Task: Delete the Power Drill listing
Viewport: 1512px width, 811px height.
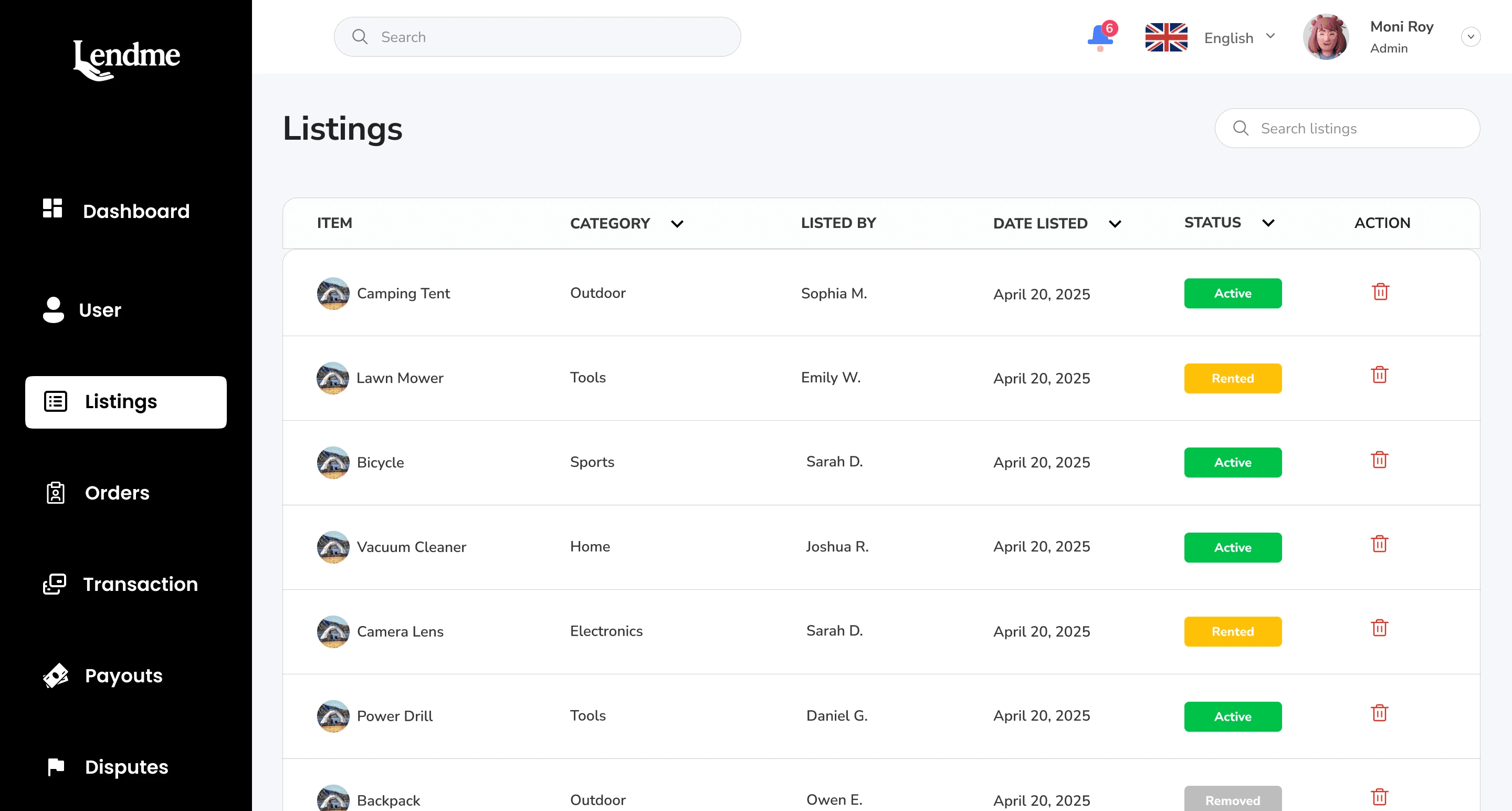Action: [x=1379, y=713]
